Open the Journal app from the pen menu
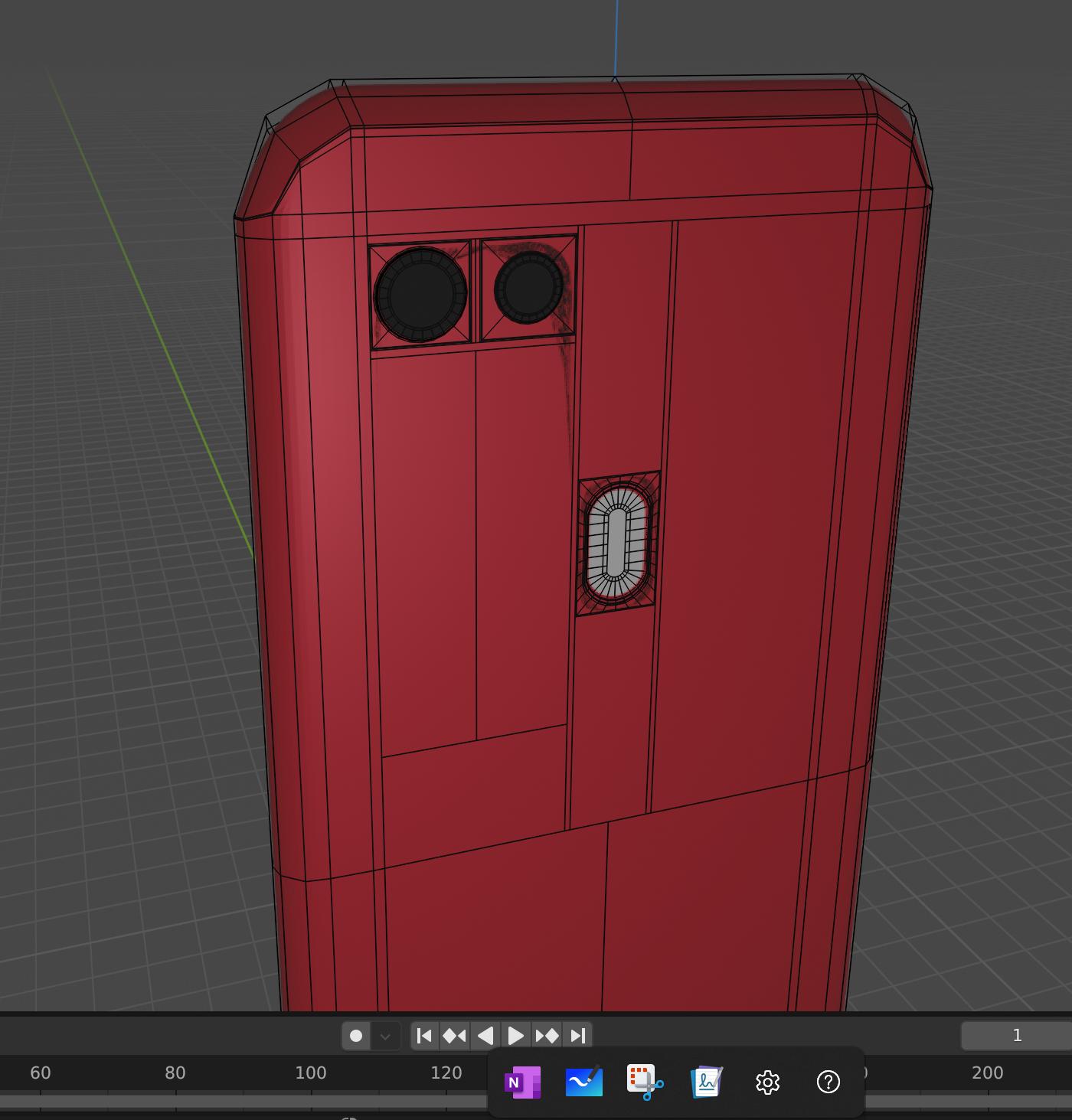The width and height of the screenshot is (1072, 1120). pos(706,1082)
